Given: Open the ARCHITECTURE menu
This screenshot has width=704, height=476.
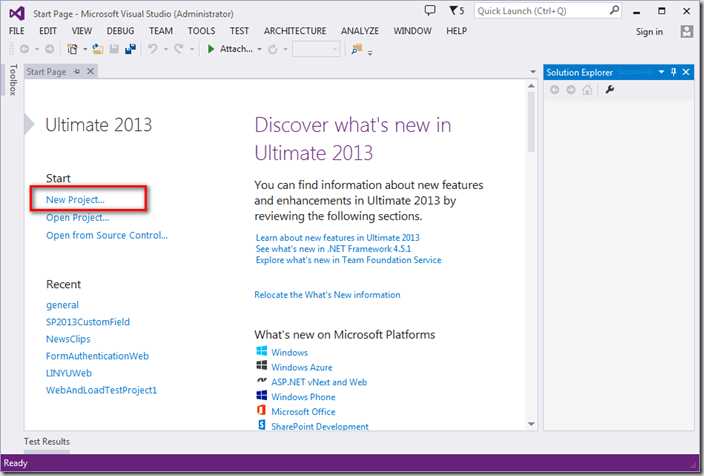Looking at the screenshot, I should point(295,31).
